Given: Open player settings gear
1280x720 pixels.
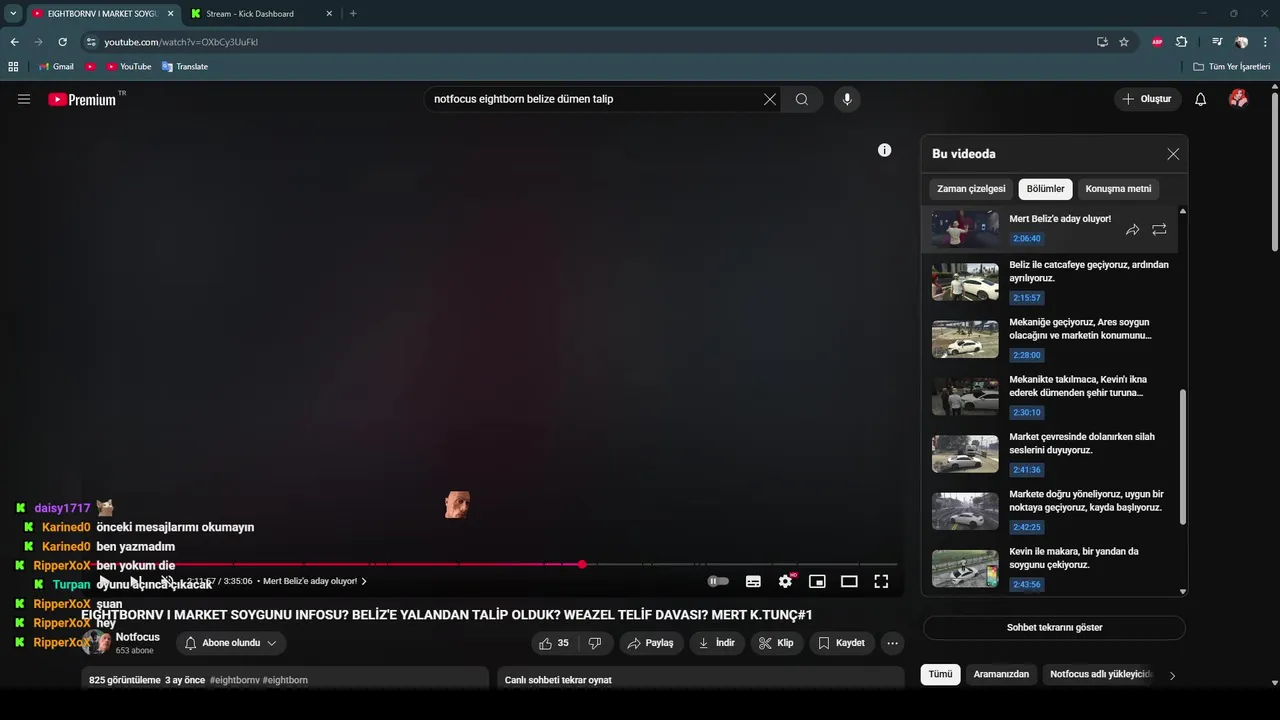Looking at the screenshot, I should (786, 581).
